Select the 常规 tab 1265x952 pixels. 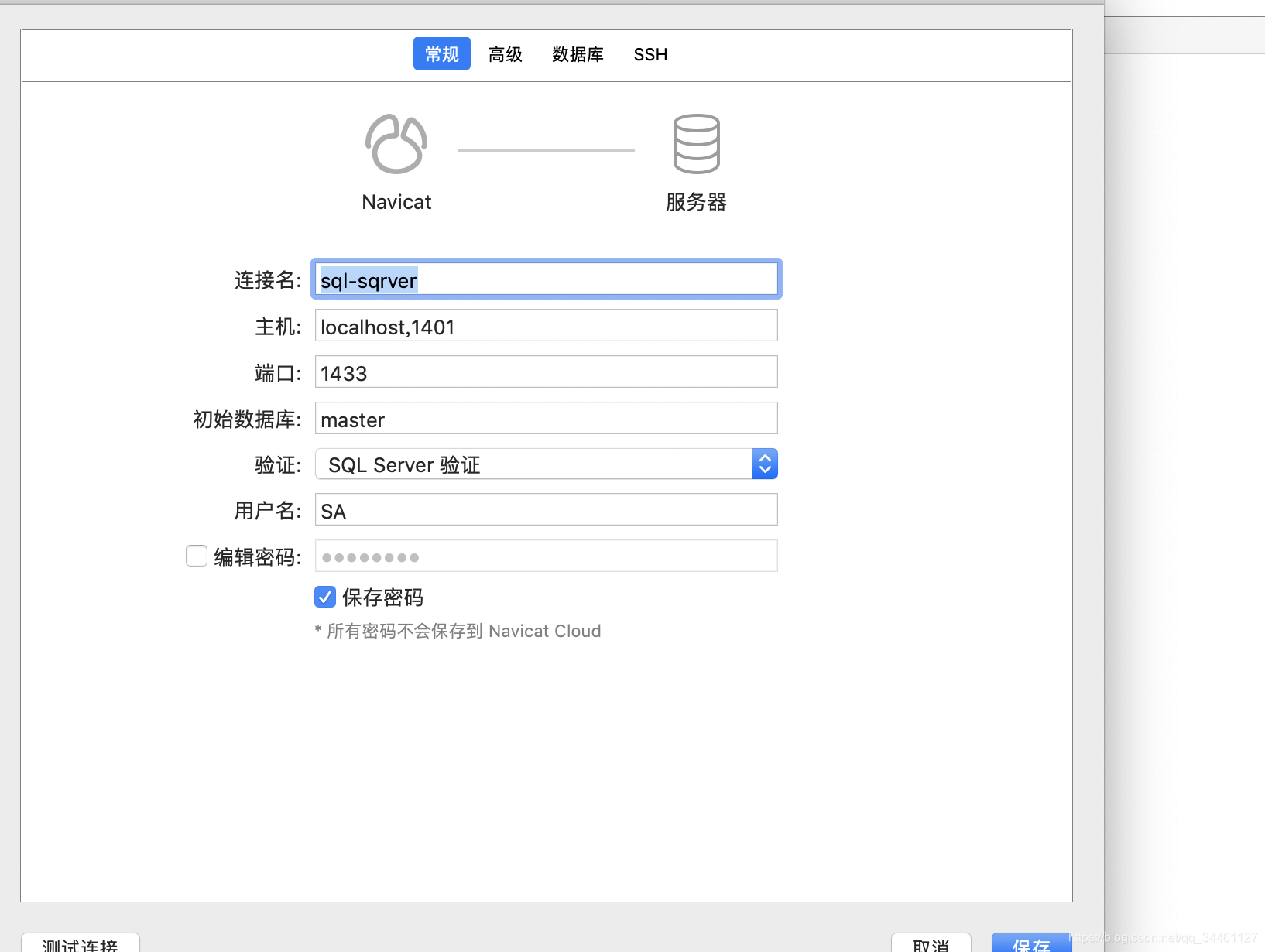pos(441,53)
